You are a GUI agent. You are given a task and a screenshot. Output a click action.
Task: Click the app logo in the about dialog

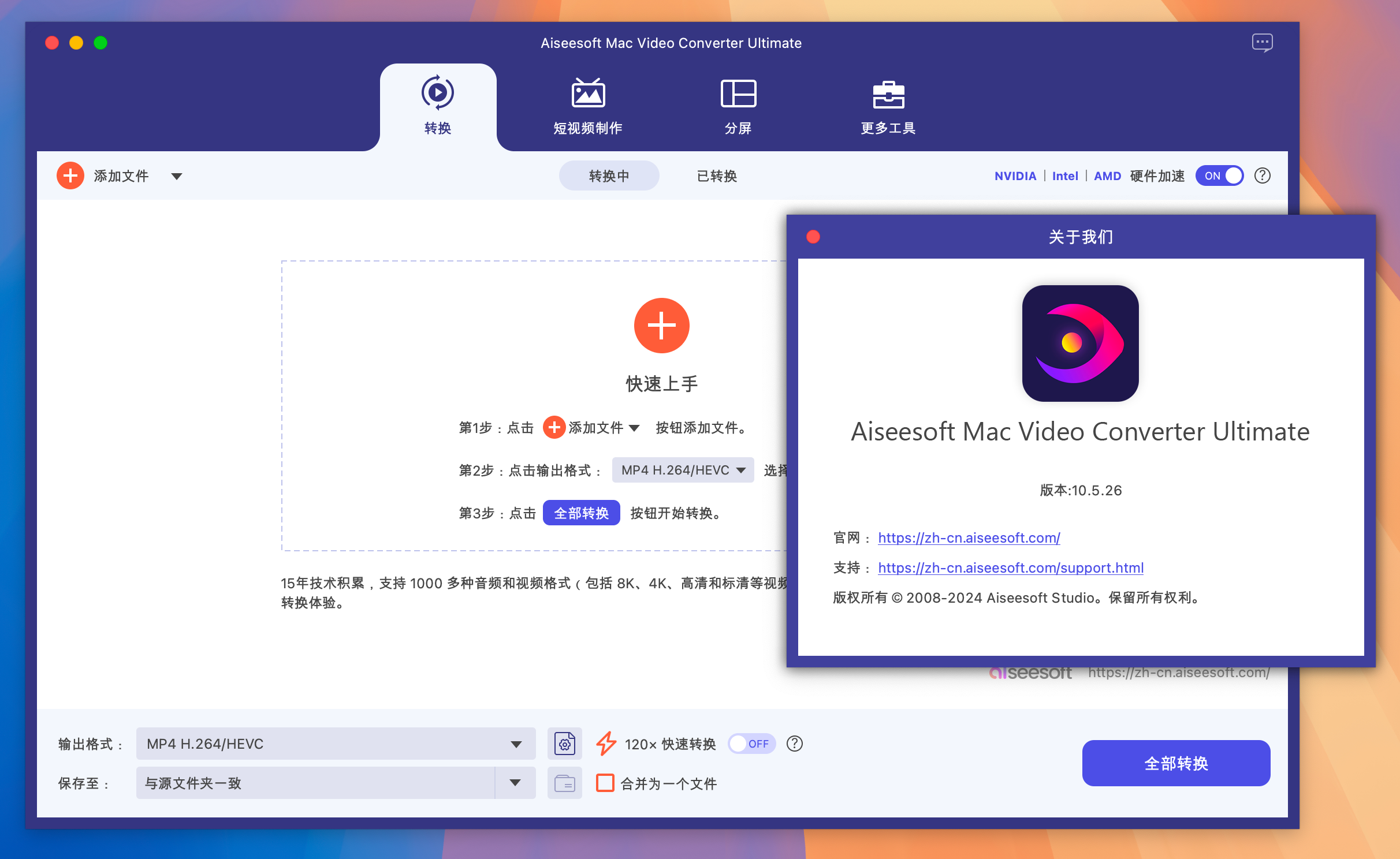1080,343
